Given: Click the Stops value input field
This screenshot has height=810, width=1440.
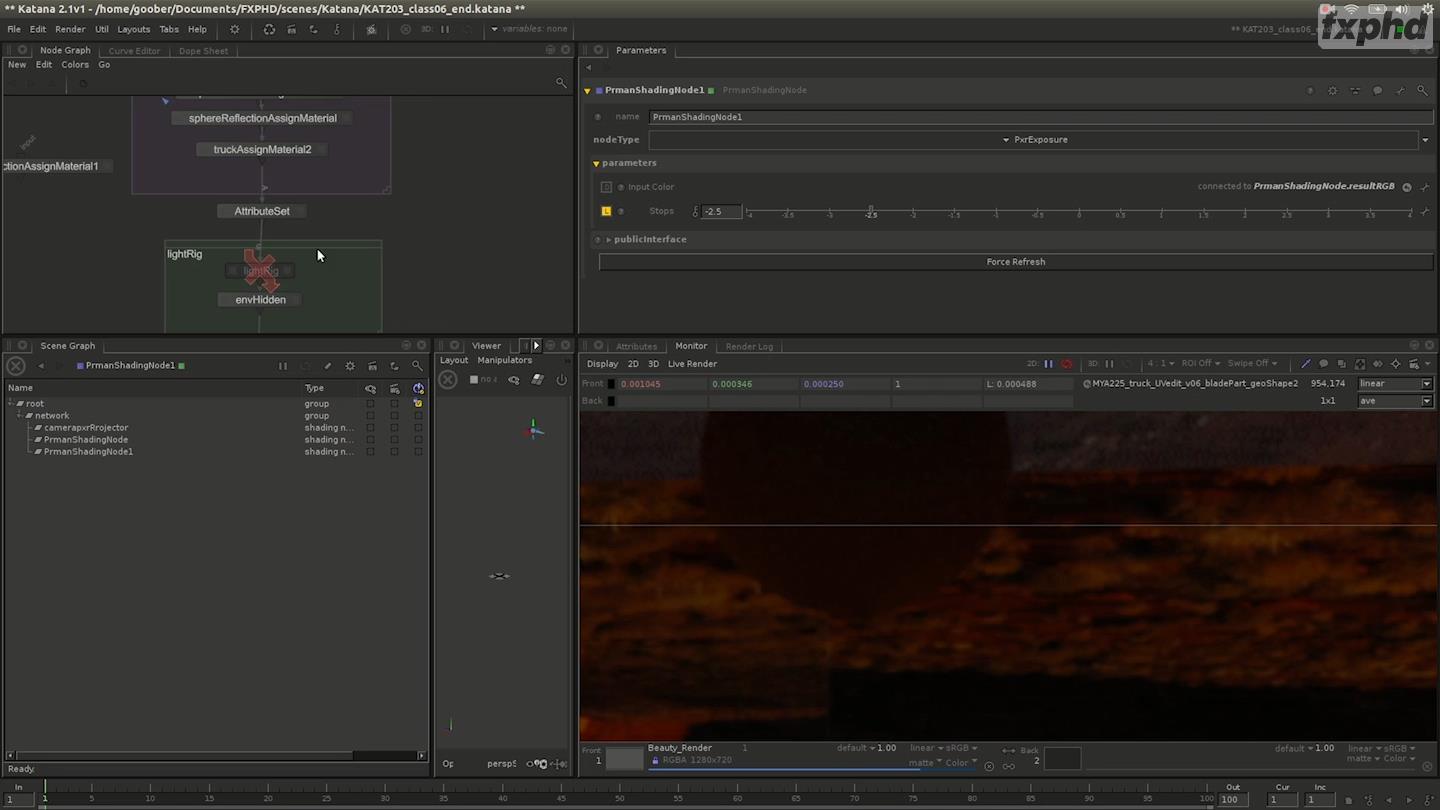Looking at the screenshot, I should pyautogui.click(x=721, y=212).
